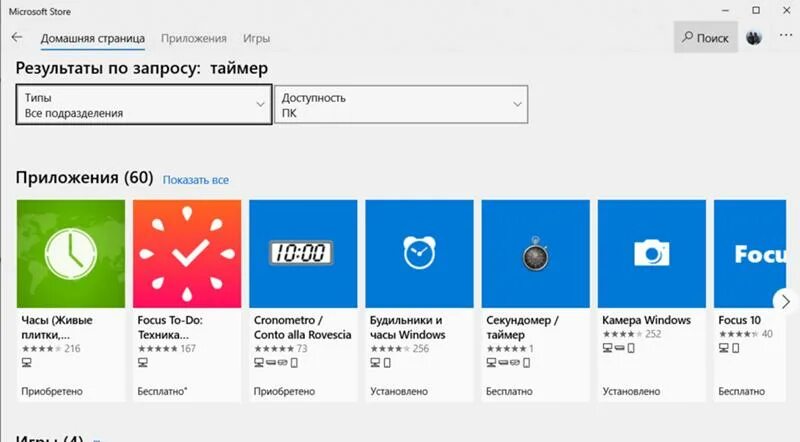Open the Focus 10 app tile

(750, 254)
